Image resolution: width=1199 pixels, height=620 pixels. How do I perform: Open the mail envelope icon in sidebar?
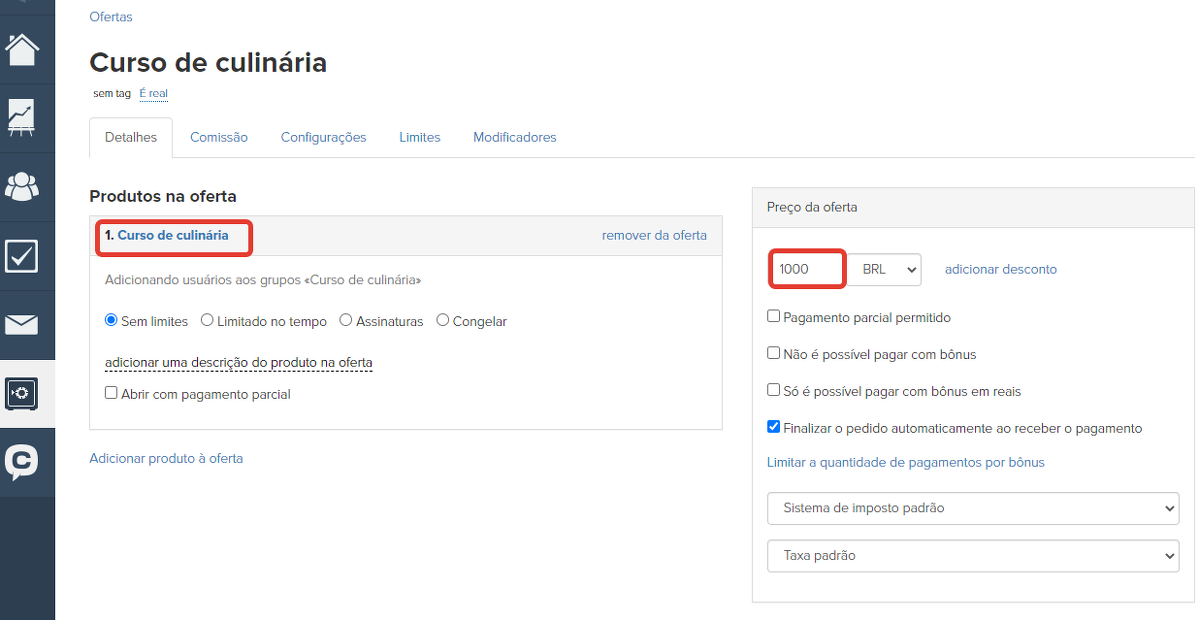pyautogui.click(x=26, y=324)
